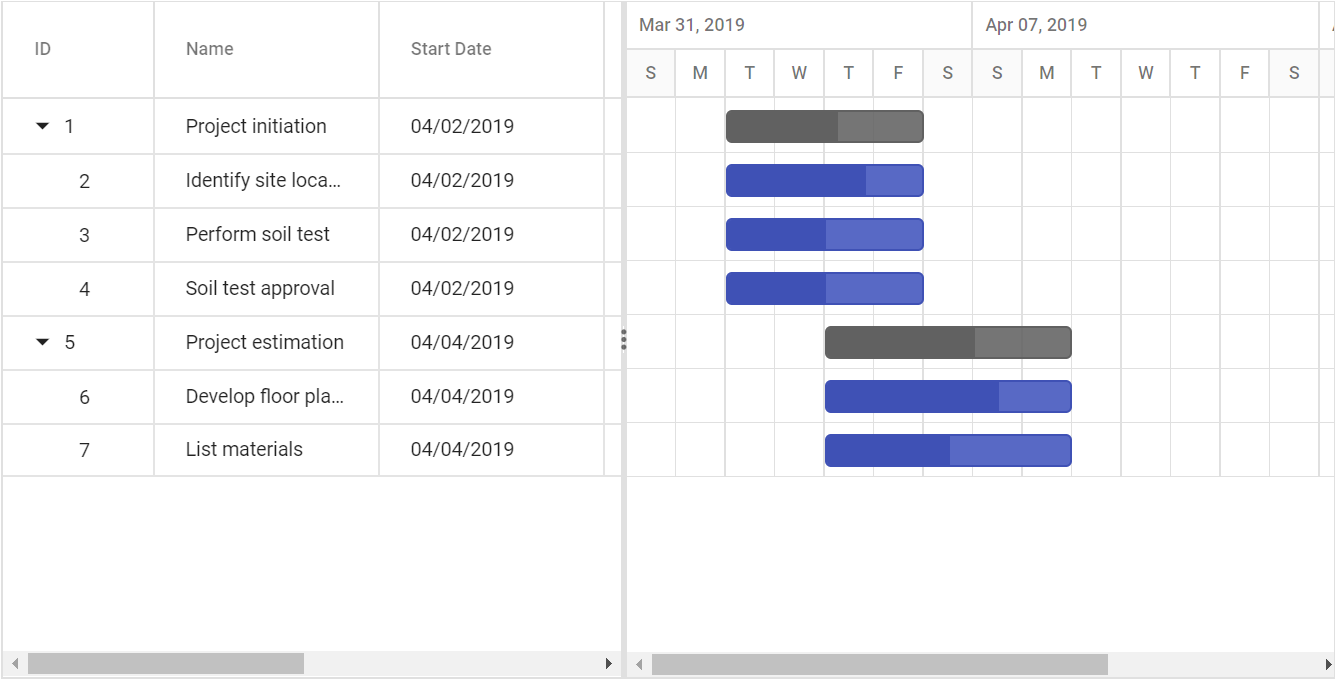Click the splitter handle dots between panes
Image resolution: width=1336 pixels, height=680 pixels.
[x=624, y=340]
